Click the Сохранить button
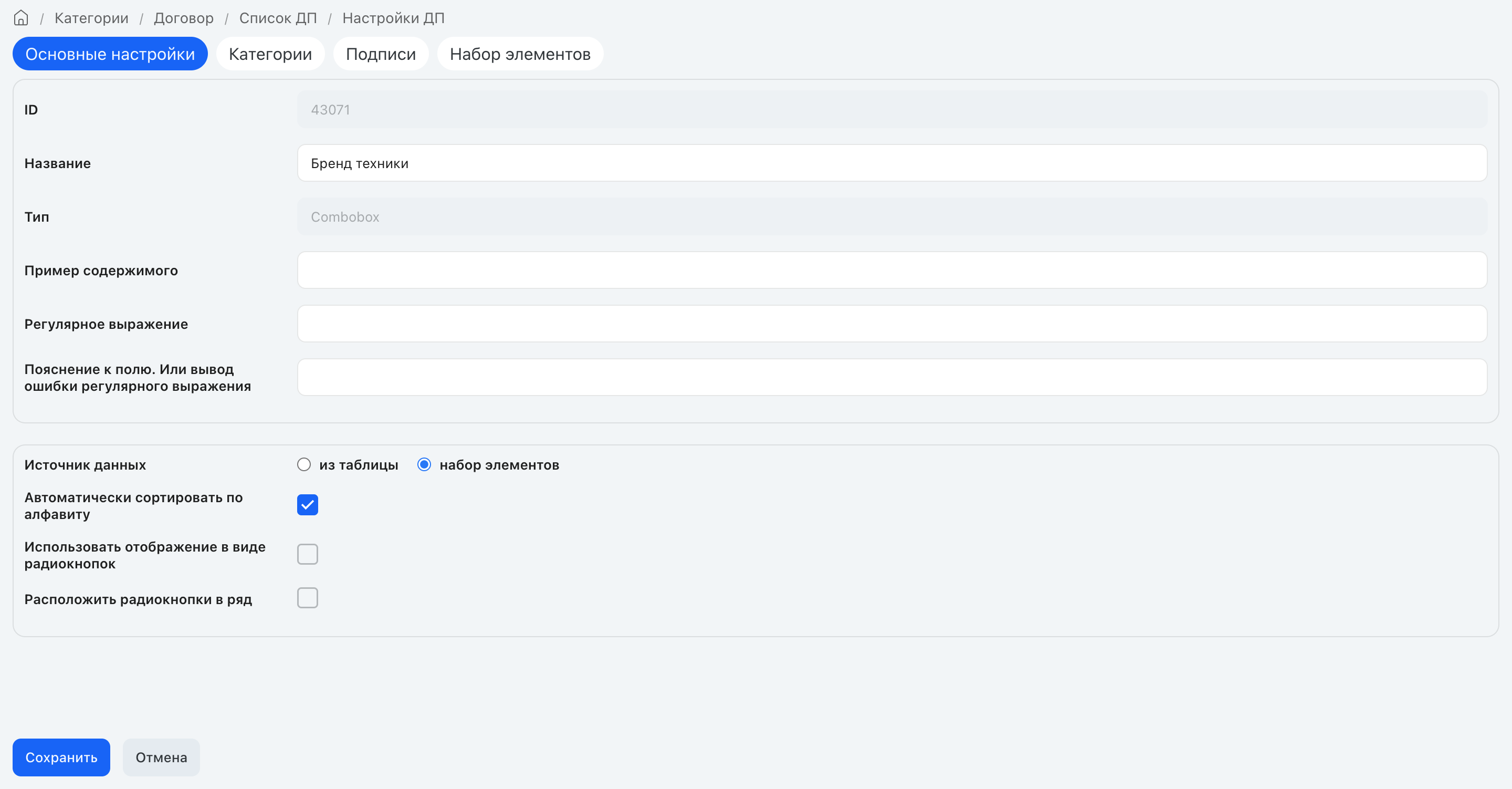The height and width of the screenshot is (789, 1512). pos(61,757)
